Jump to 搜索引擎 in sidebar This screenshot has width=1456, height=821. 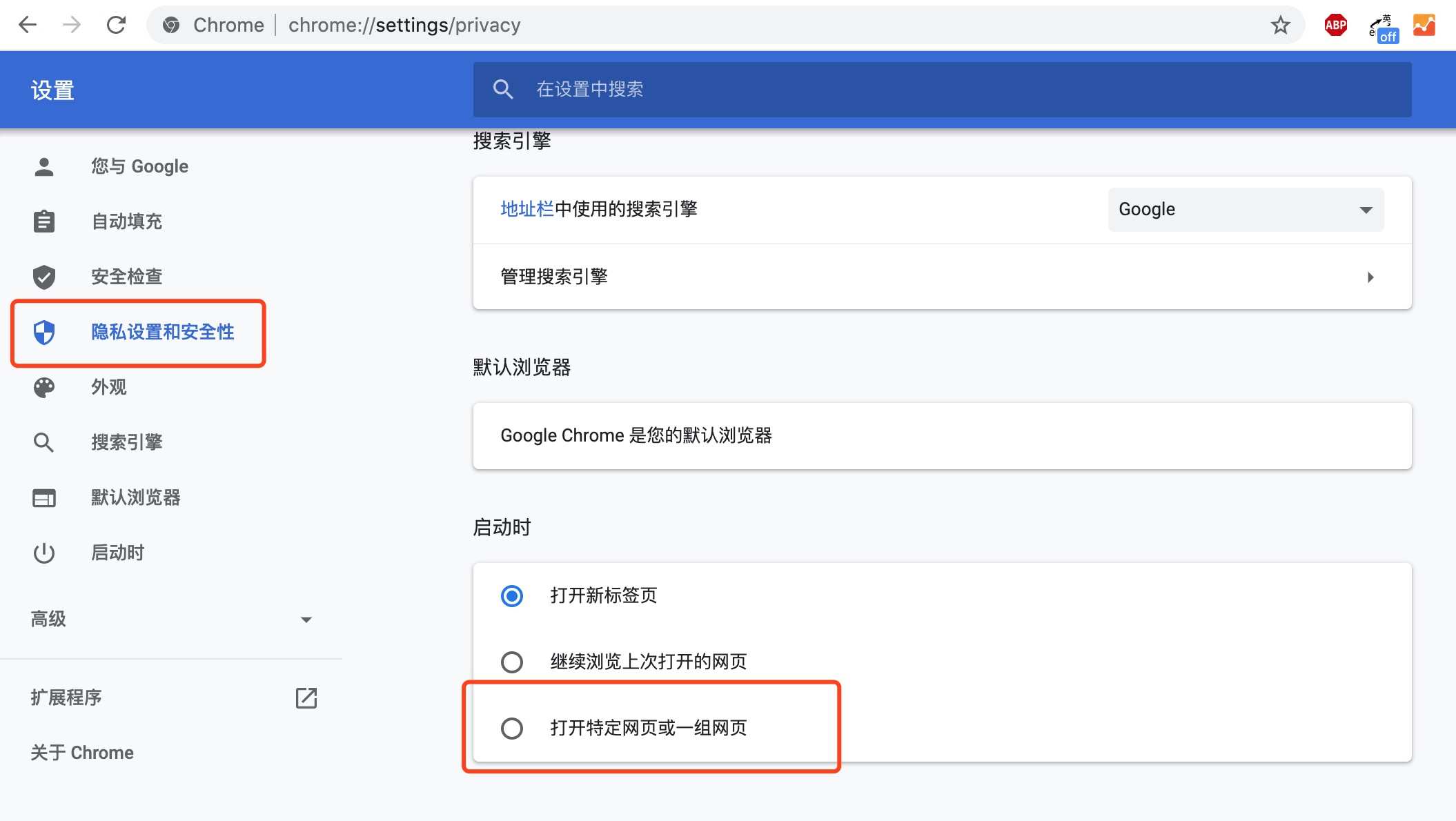pos(127,442)
